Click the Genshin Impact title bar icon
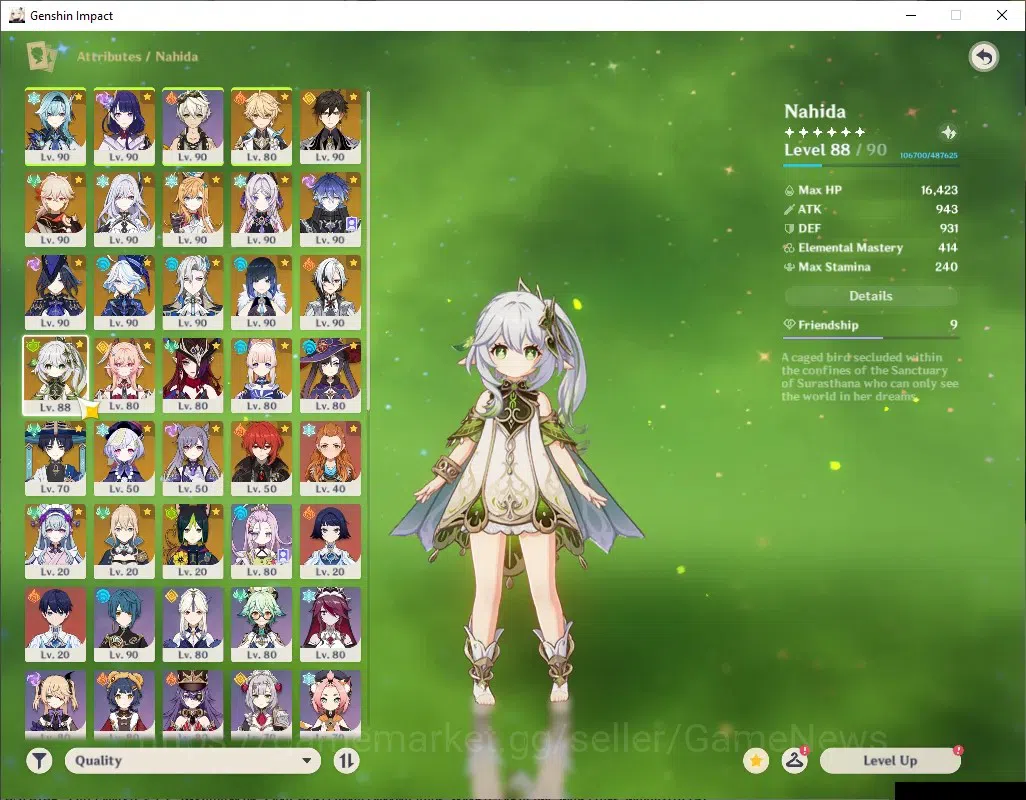Viewport: 1026px width, 800px height. click(x=16, y=15)
